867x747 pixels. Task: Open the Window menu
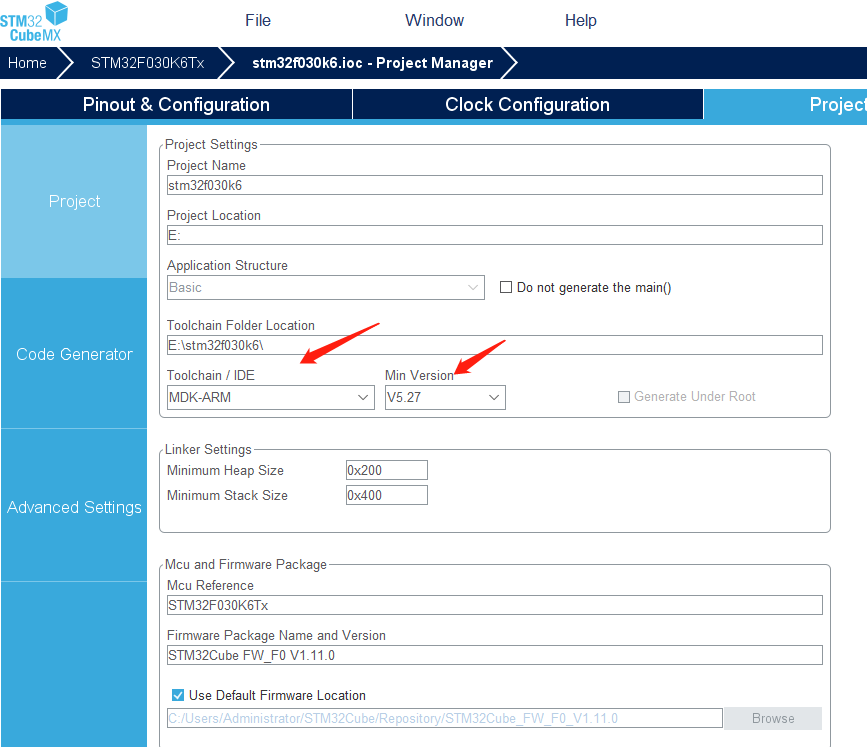click(x=434, y=20)
